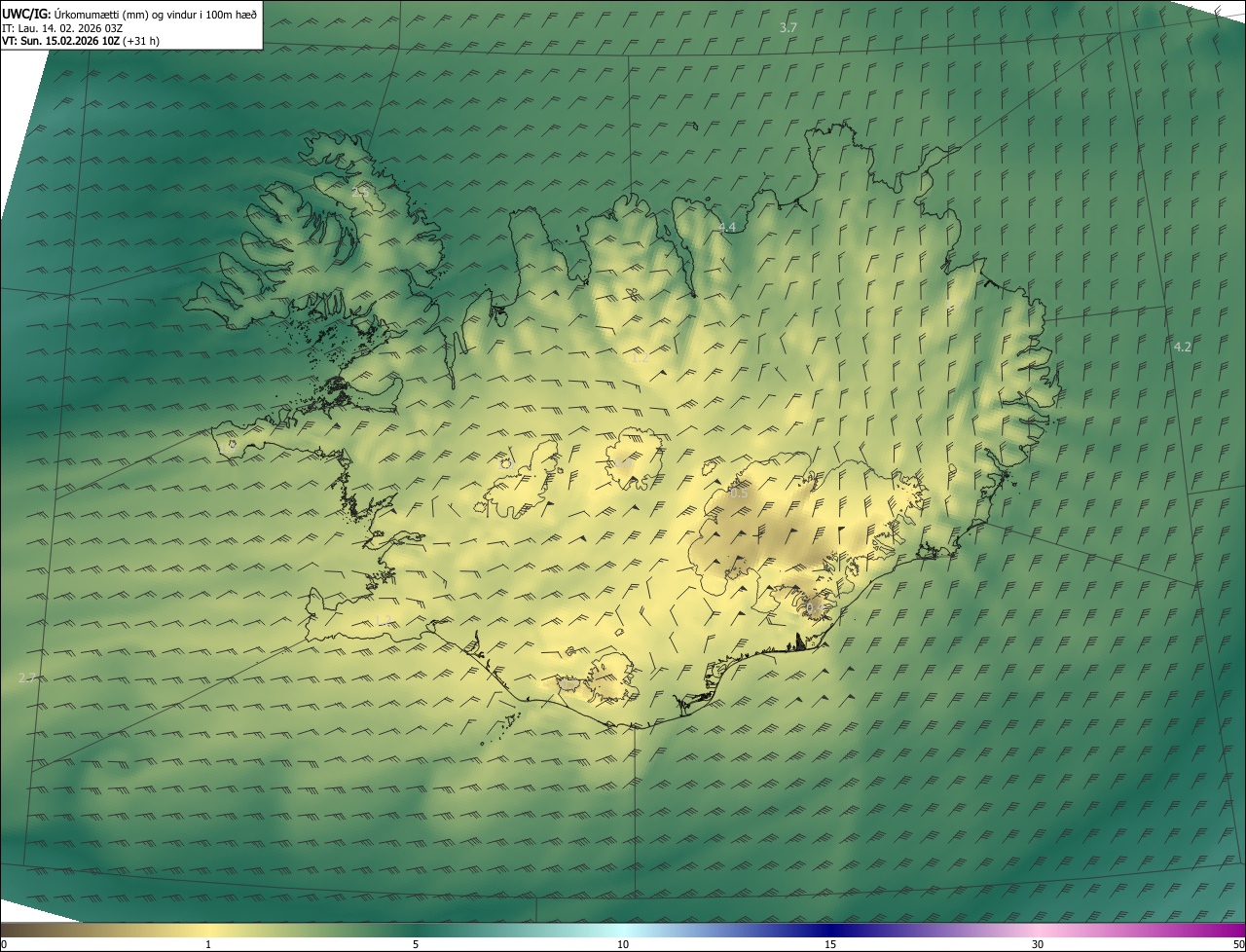Click the 4.2 value label over the sea
The width and height of the screenshot is (1246, 952).
pos(1182,347)
